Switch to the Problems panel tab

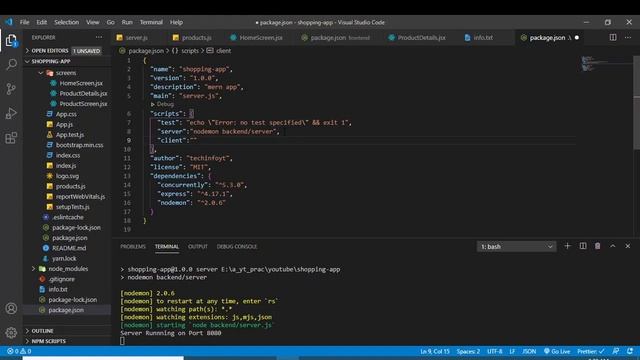coord(133,247)
